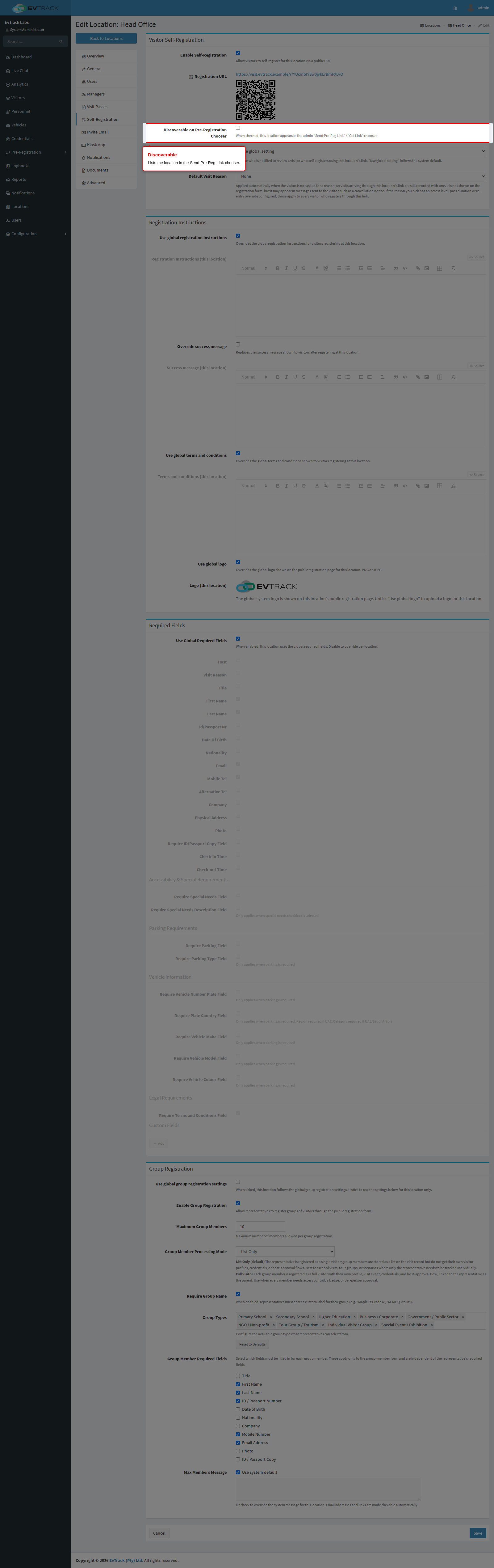This screenshot has width=494, height=1568.
Task: Open the Overview section in location menu
Action: coord(106,56)
